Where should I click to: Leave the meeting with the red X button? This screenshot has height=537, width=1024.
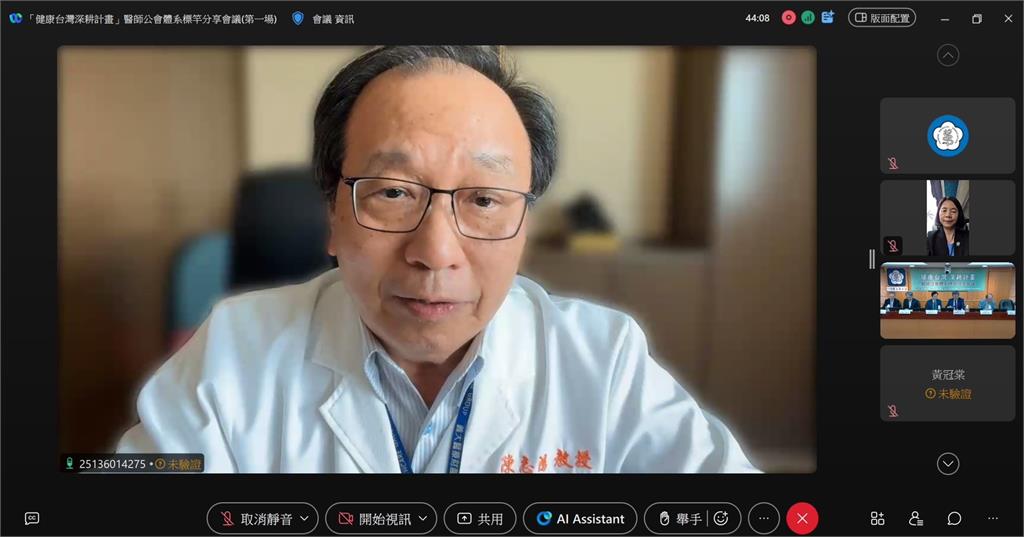[x=803, y=519]
